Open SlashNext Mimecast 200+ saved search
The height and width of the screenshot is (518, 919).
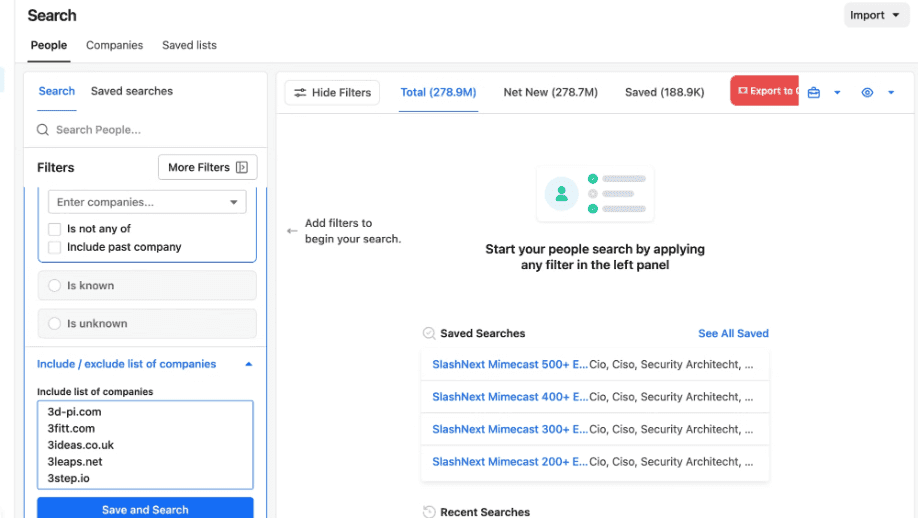click(x=595, y=462)
